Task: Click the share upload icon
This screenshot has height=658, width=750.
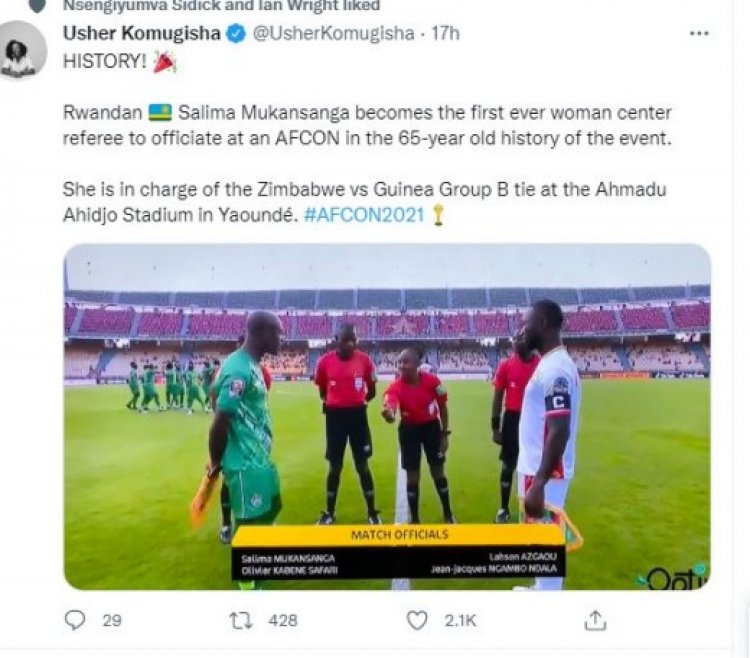Action: (595, 620)
